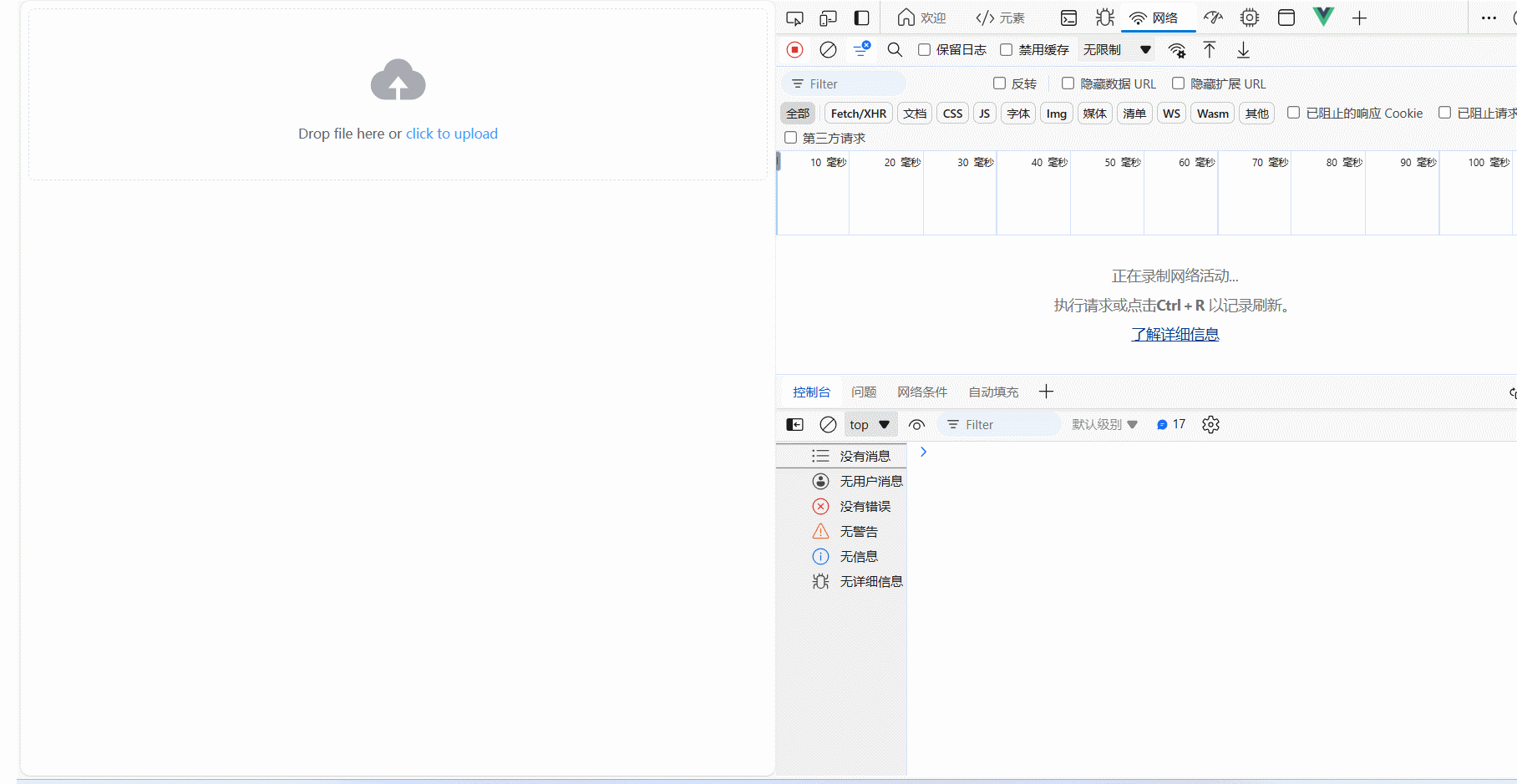1517x784 pixels.
Task: Open Vue devtools tab icon
Action: (1324, 18)
